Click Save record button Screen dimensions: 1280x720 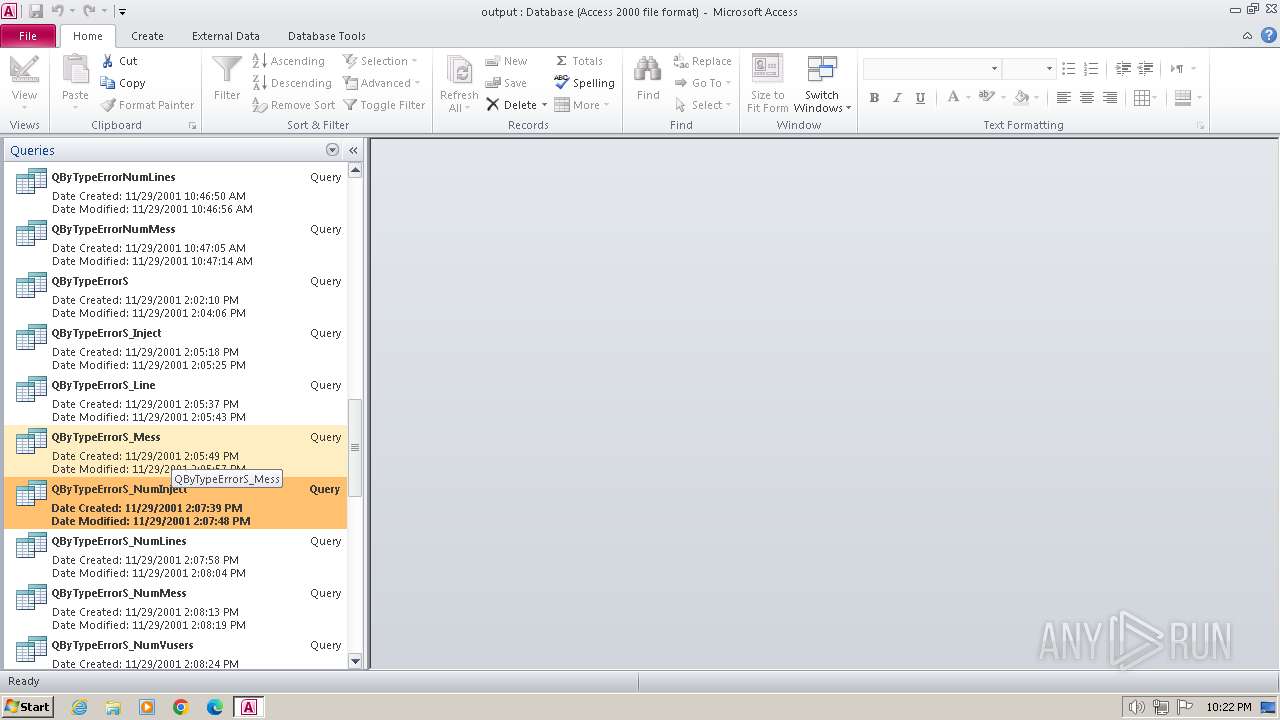[506, 83]
